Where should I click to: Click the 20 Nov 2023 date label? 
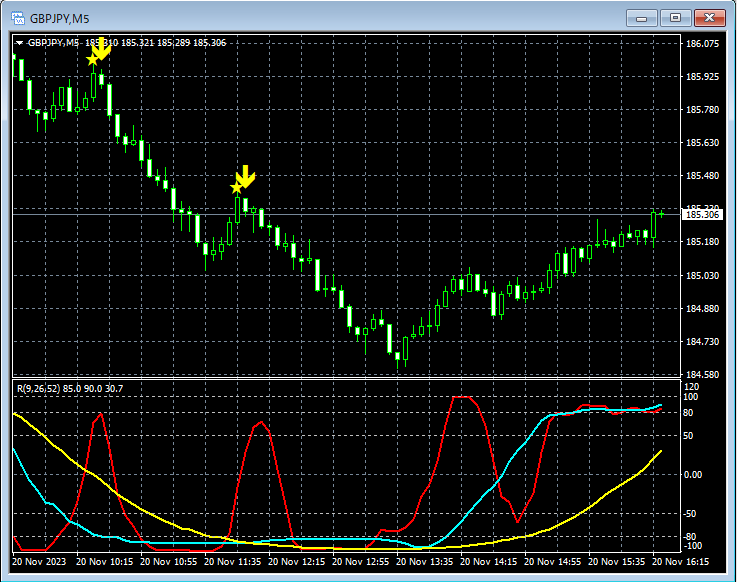[x=39, y=561]
